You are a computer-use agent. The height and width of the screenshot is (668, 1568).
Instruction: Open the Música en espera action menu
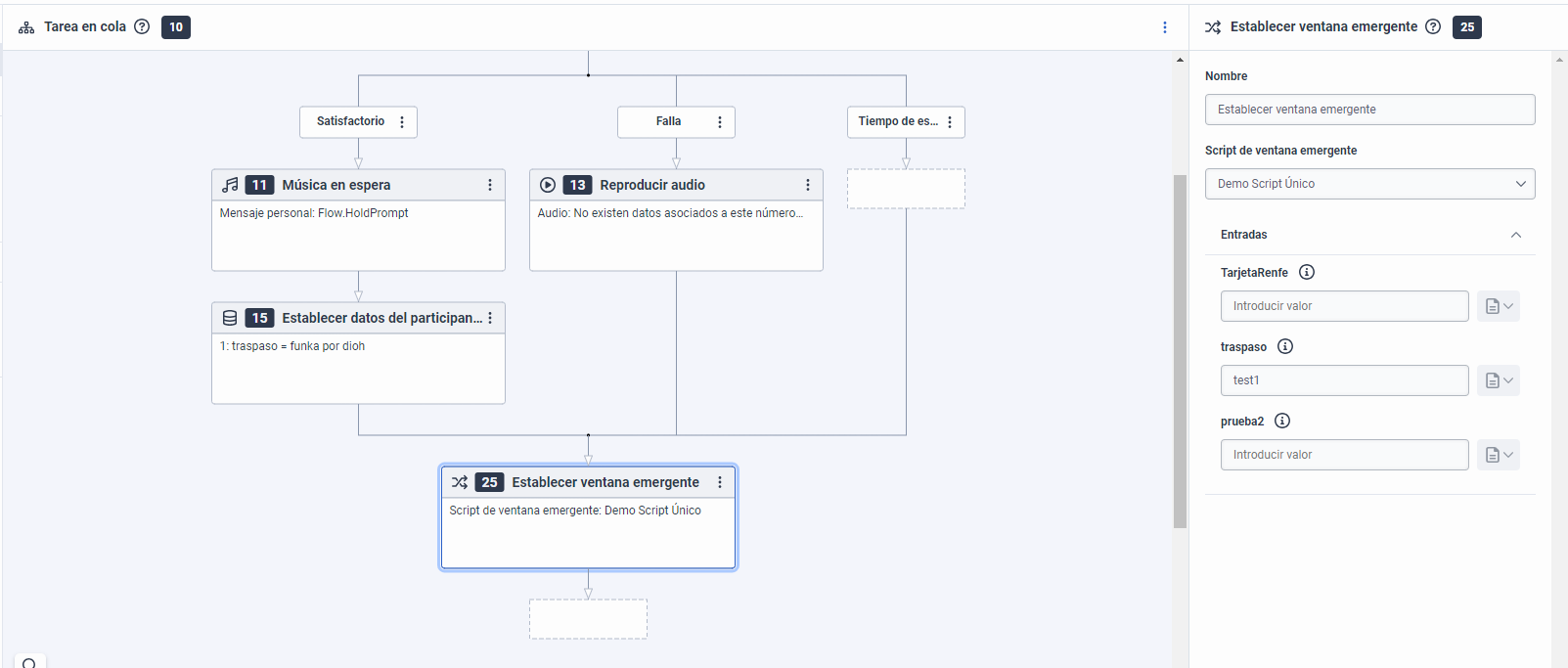point(490,185)
